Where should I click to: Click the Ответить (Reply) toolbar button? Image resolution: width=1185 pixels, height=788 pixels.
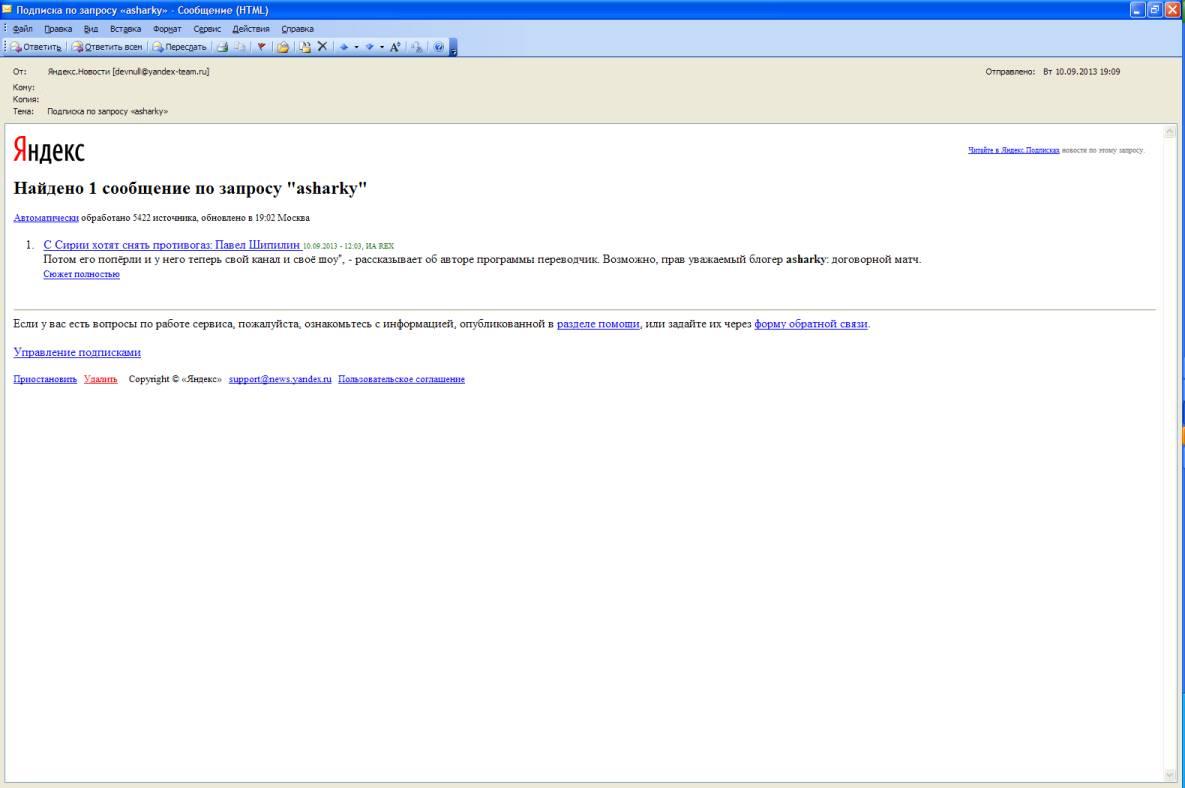[x=36, y=47]
